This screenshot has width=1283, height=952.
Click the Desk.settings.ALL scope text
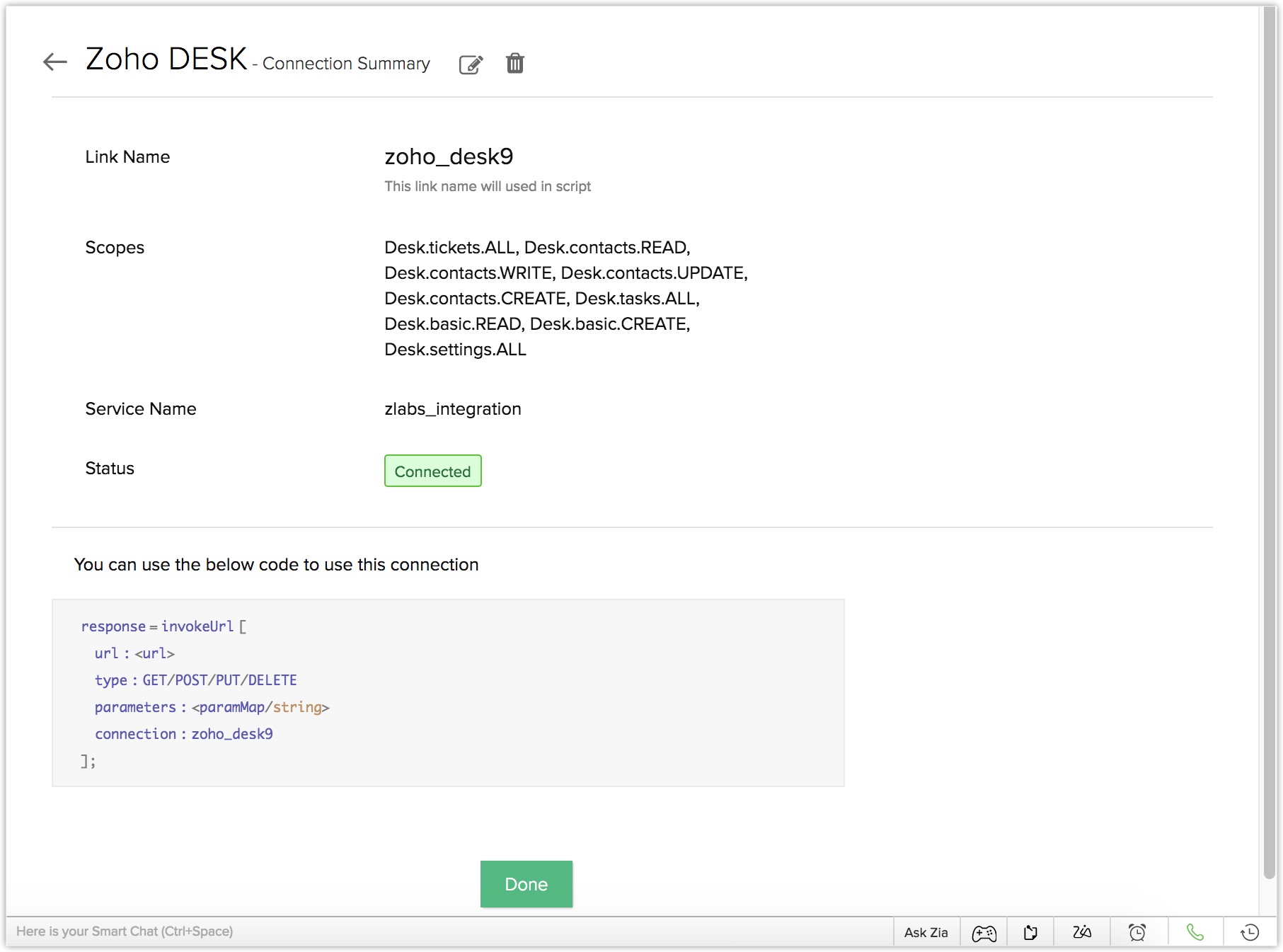pyautogui.click(x=455, y=350)
